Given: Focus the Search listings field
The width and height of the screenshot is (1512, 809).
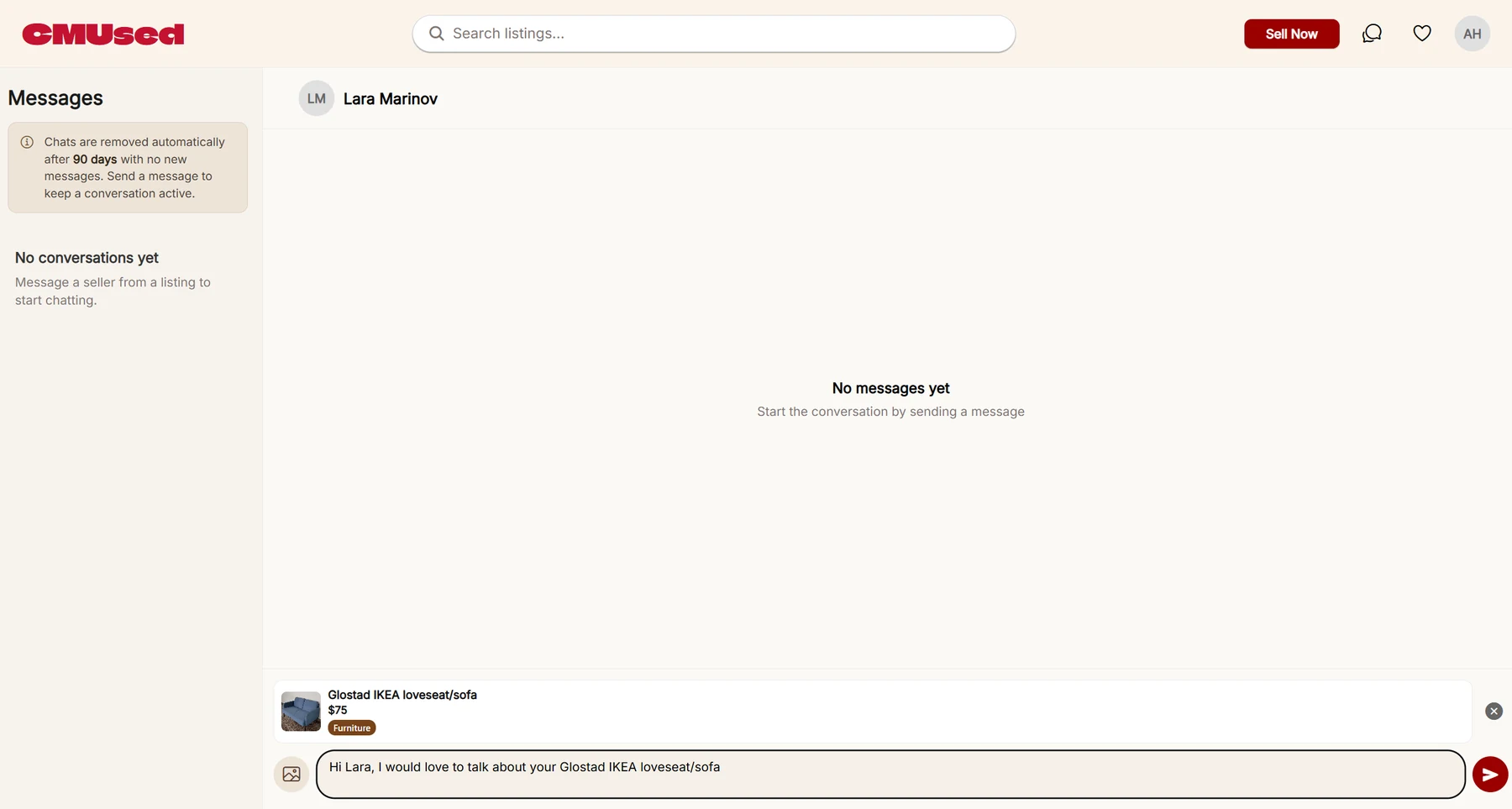Looking at the screenshot, I should [713, 34].
